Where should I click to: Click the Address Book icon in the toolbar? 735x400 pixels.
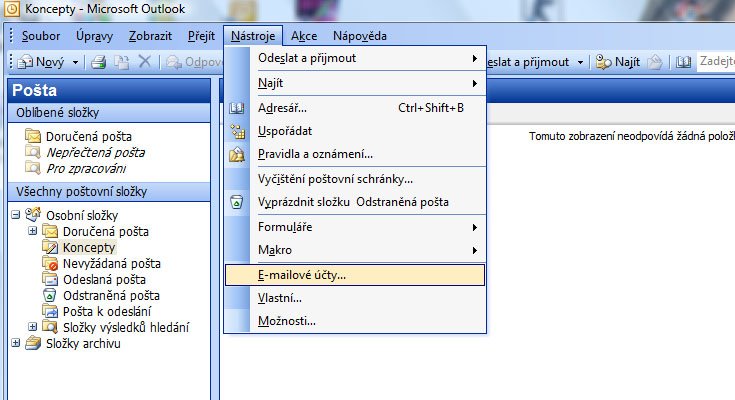pyautogui.click(x=683, y=62)
